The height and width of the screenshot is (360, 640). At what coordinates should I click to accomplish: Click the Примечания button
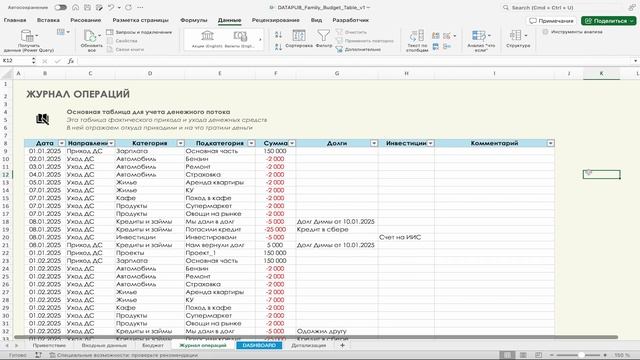(551, 20)
